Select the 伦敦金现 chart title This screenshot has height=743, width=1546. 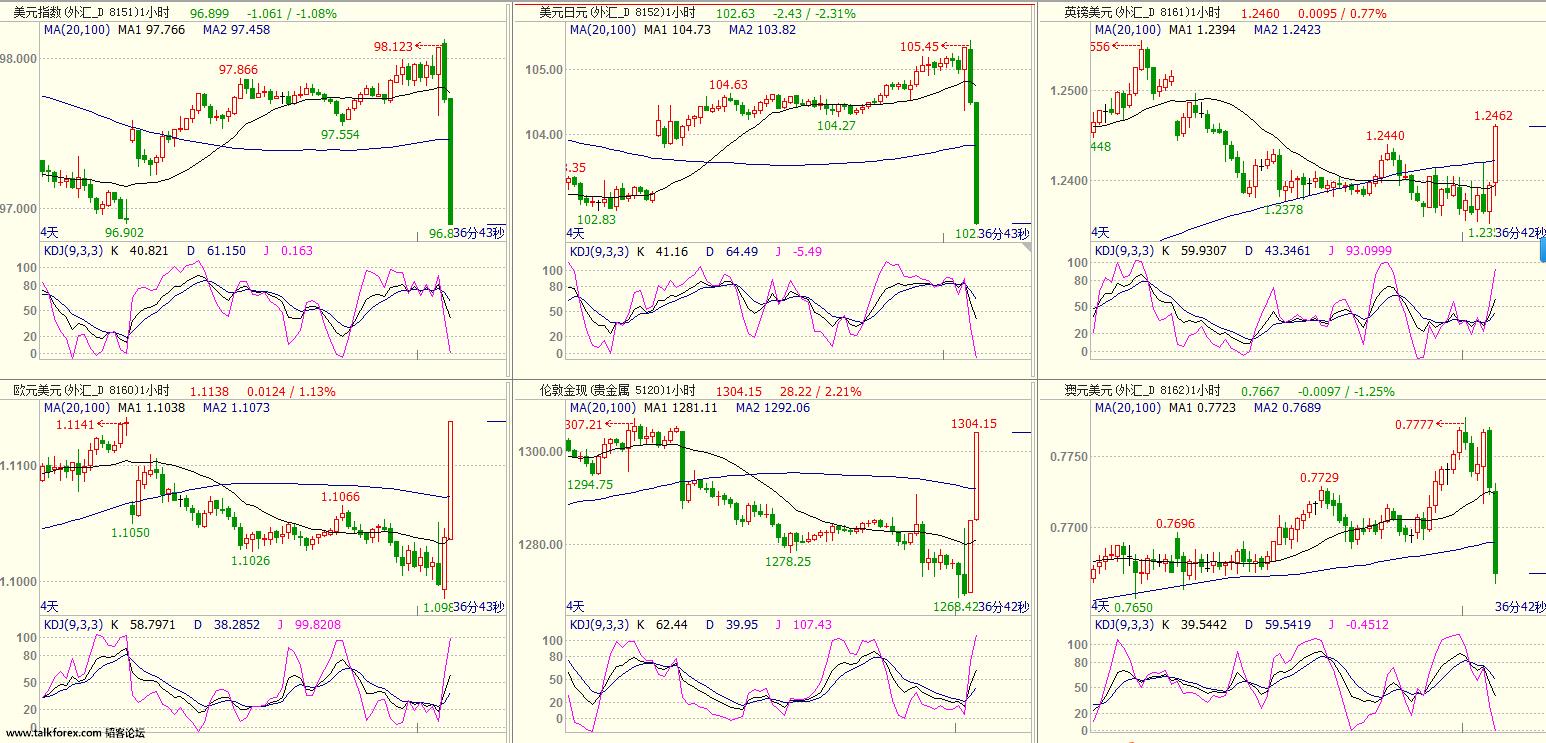pyautogui.click(x=617, y=391)
